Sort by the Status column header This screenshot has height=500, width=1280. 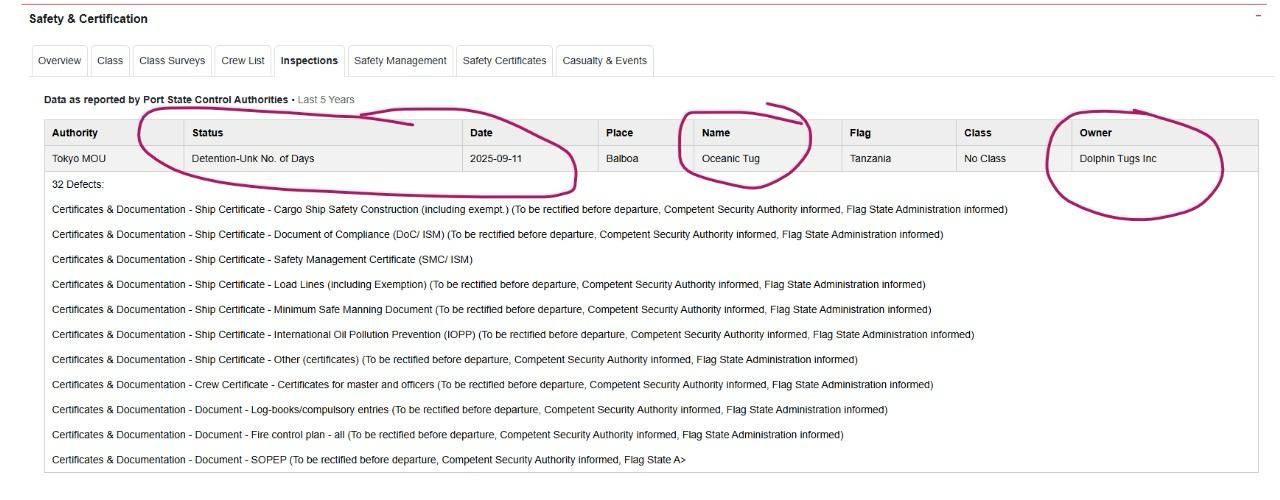(208, 133)
